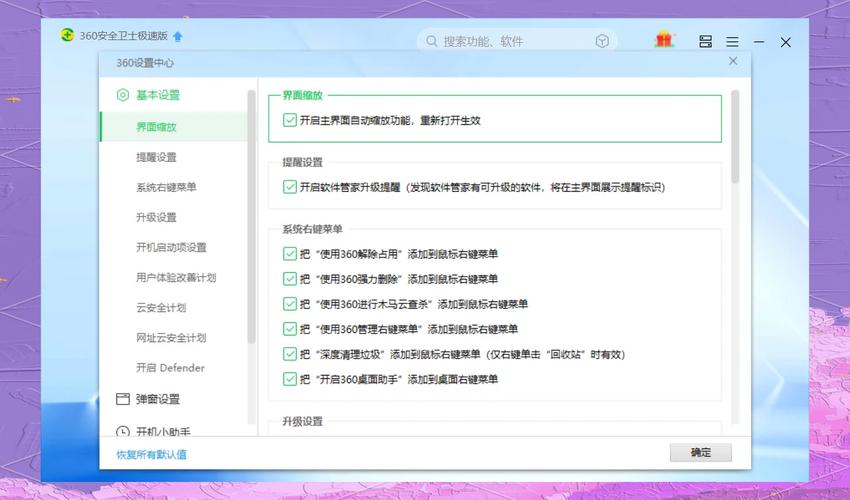Toggle 开启主界面自动缩放功能 checkbox
The image size is (850, 500).
[x=289, y=120]
